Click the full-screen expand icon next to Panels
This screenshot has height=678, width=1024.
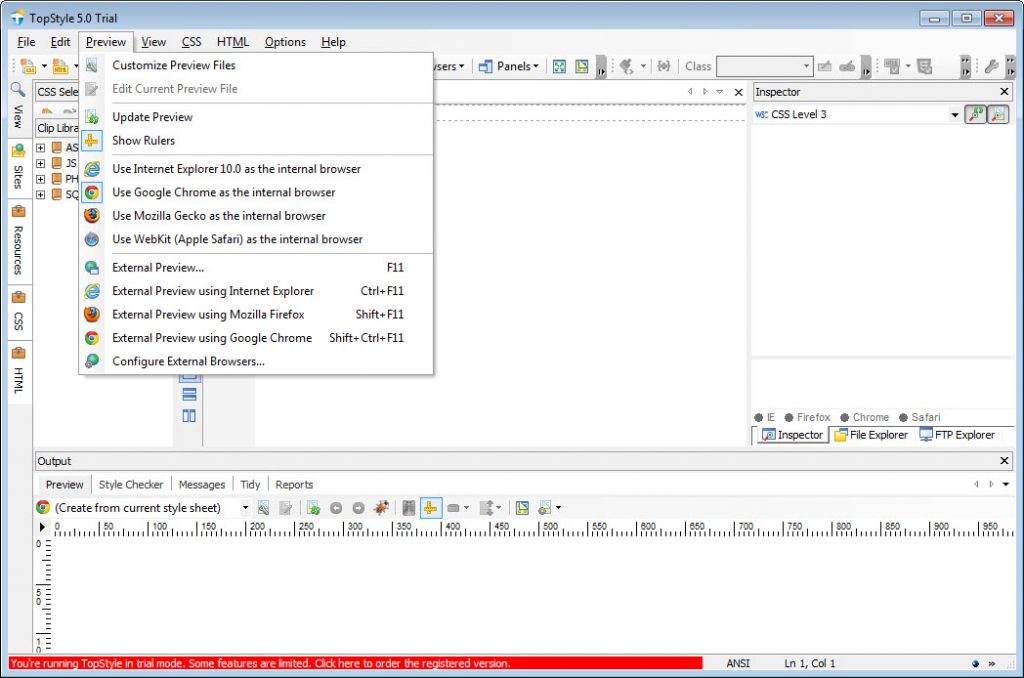[560, 66]
